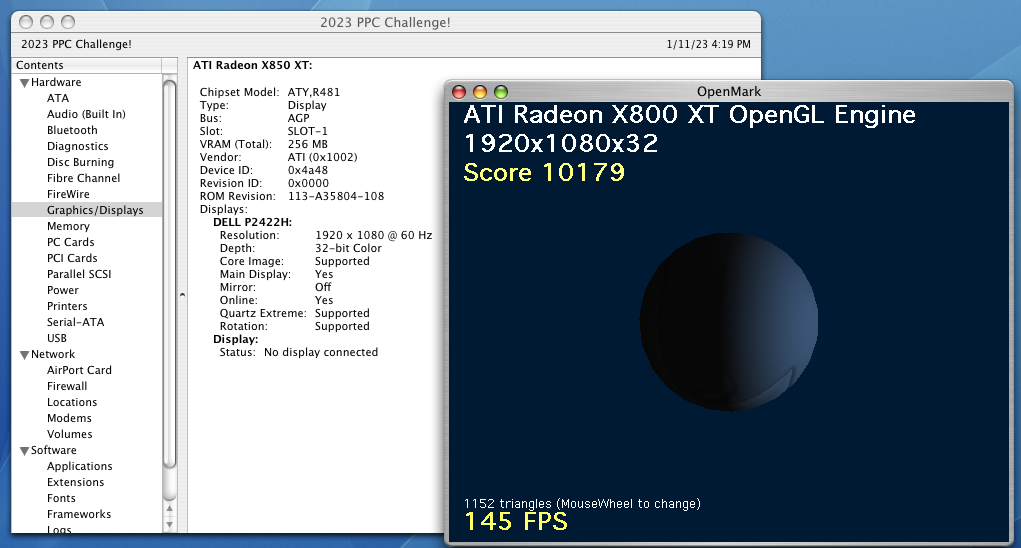Minimize OpenMark using the yellow button
This screenshot has width=1021, height=548.
point(480,92)
